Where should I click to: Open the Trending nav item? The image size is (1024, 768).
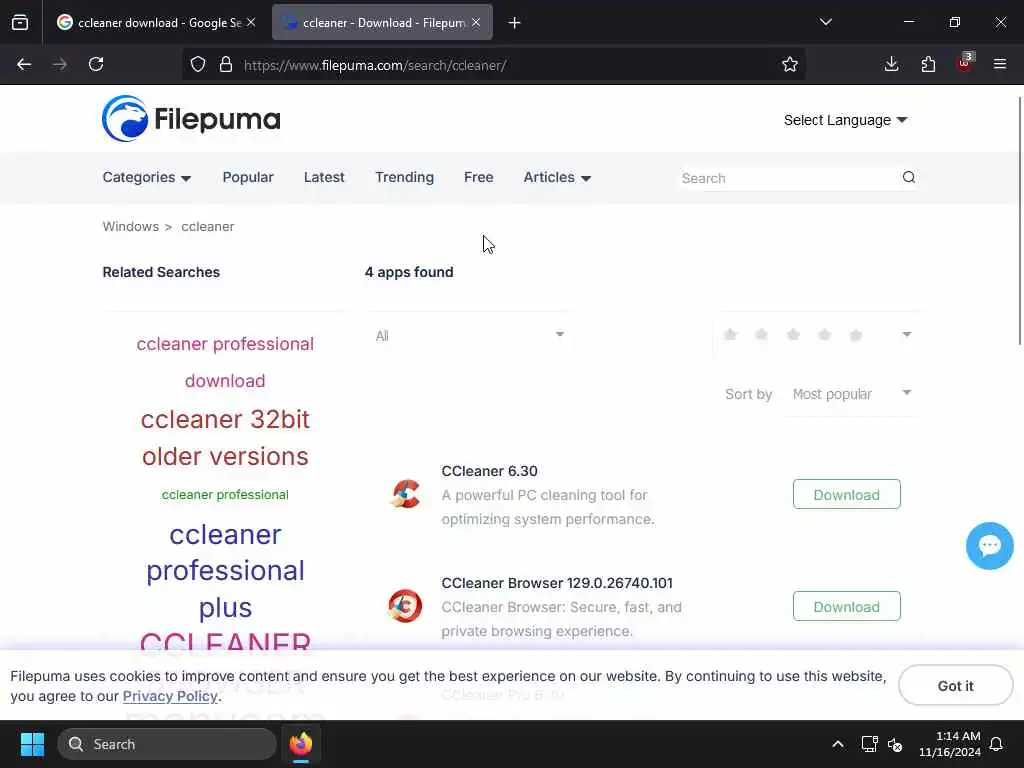[404, 178]
